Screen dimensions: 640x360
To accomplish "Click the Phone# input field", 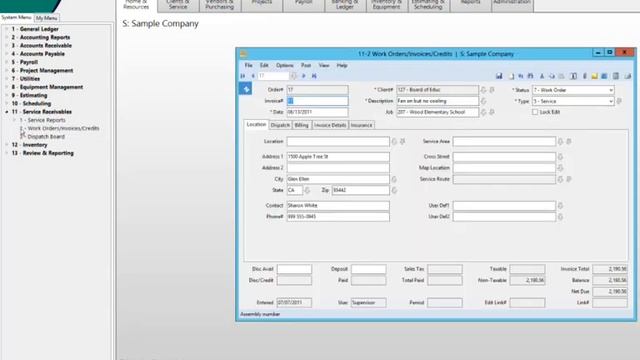I will [338, 217].
